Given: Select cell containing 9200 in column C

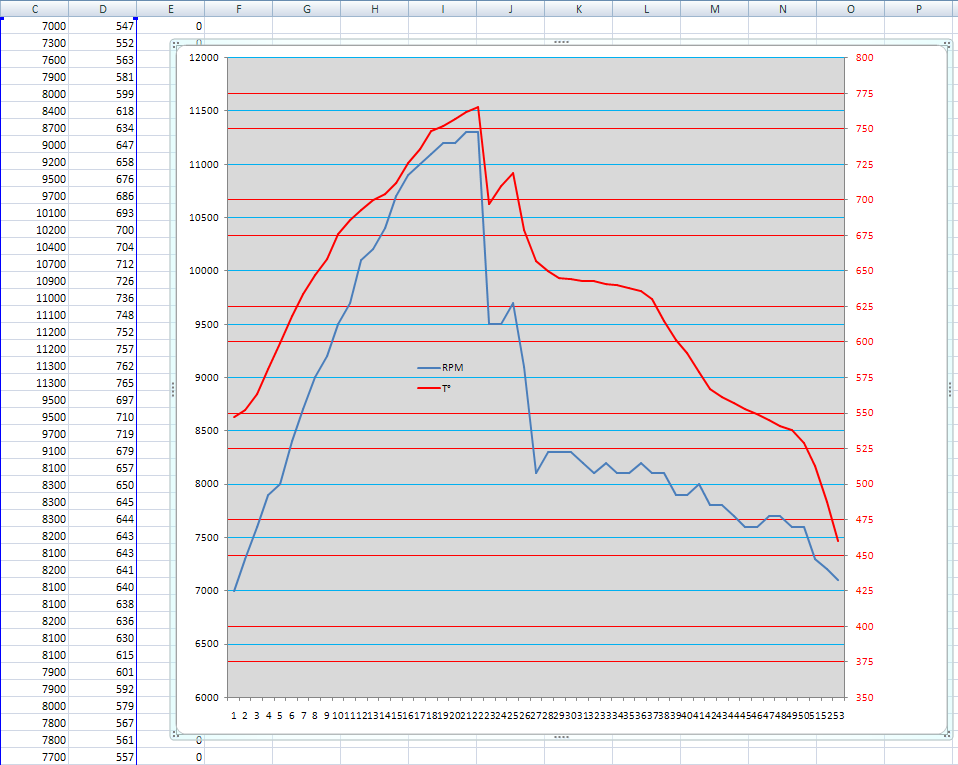Looking at the screenshot, I should 34,162.
